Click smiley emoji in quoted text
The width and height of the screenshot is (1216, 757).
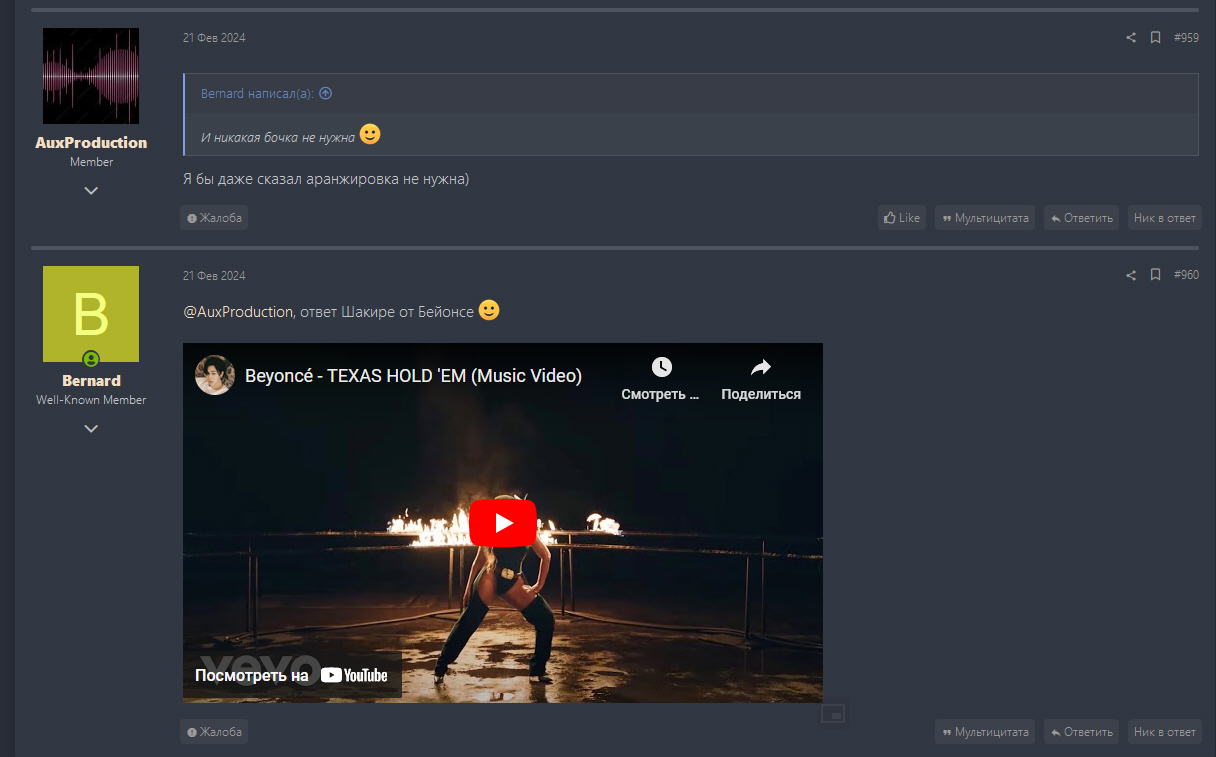(x=370, y=134)
